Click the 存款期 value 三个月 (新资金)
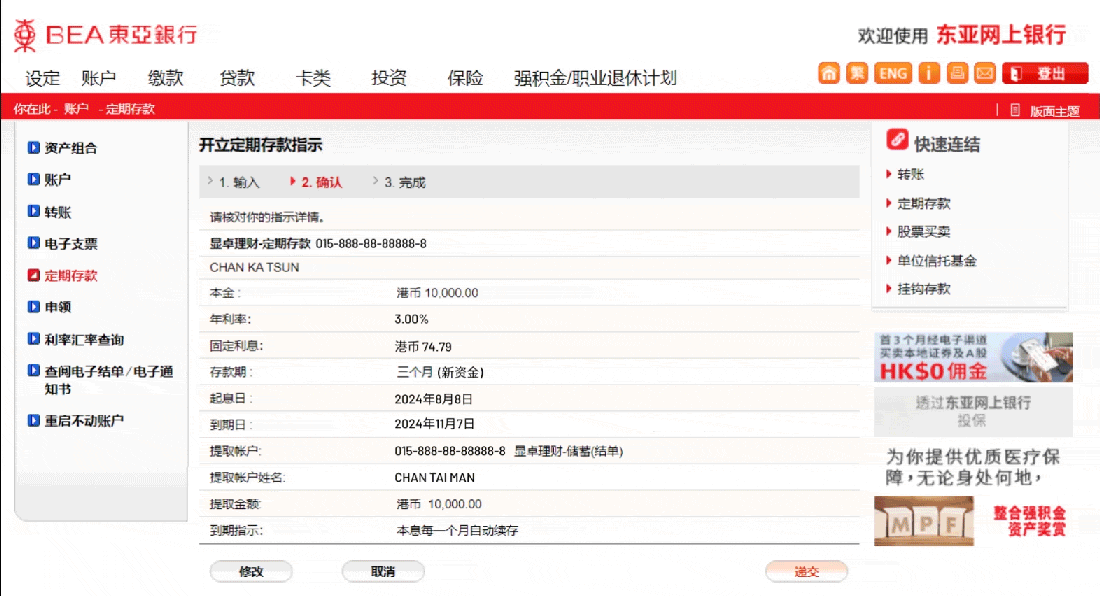 click(x=440, y=372)
